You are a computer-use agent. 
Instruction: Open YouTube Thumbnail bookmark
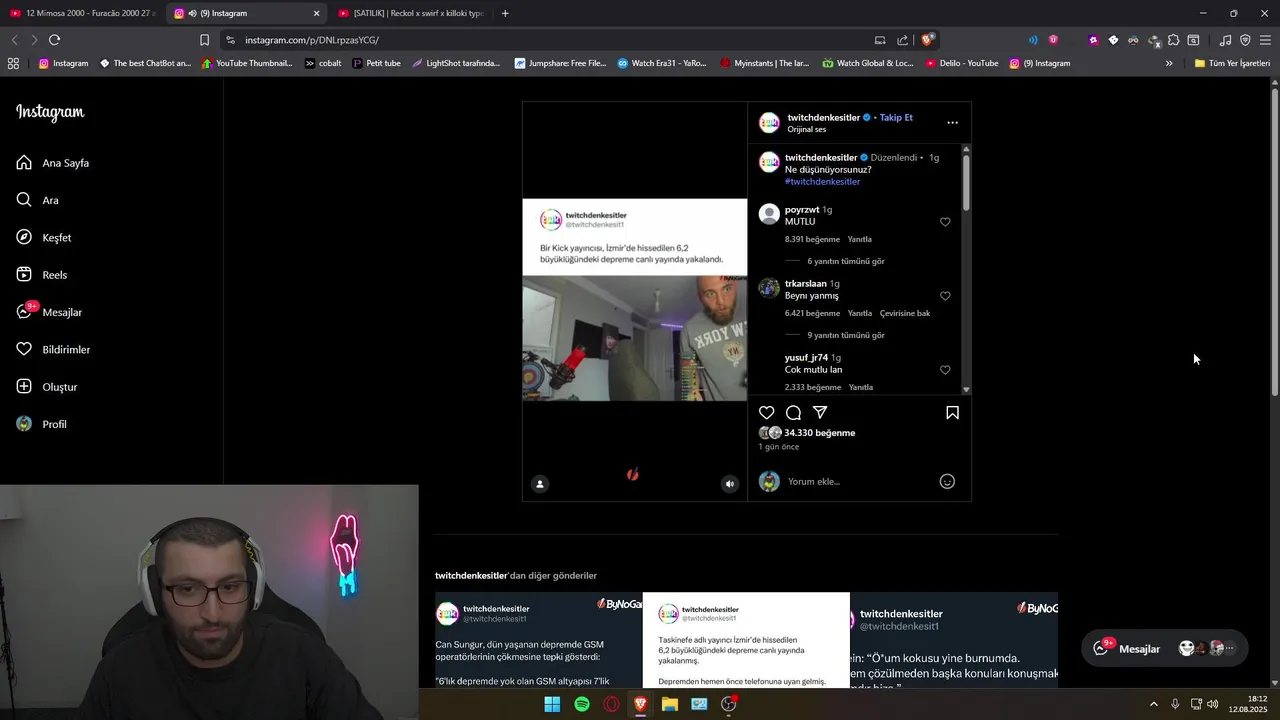coord(247,63)
